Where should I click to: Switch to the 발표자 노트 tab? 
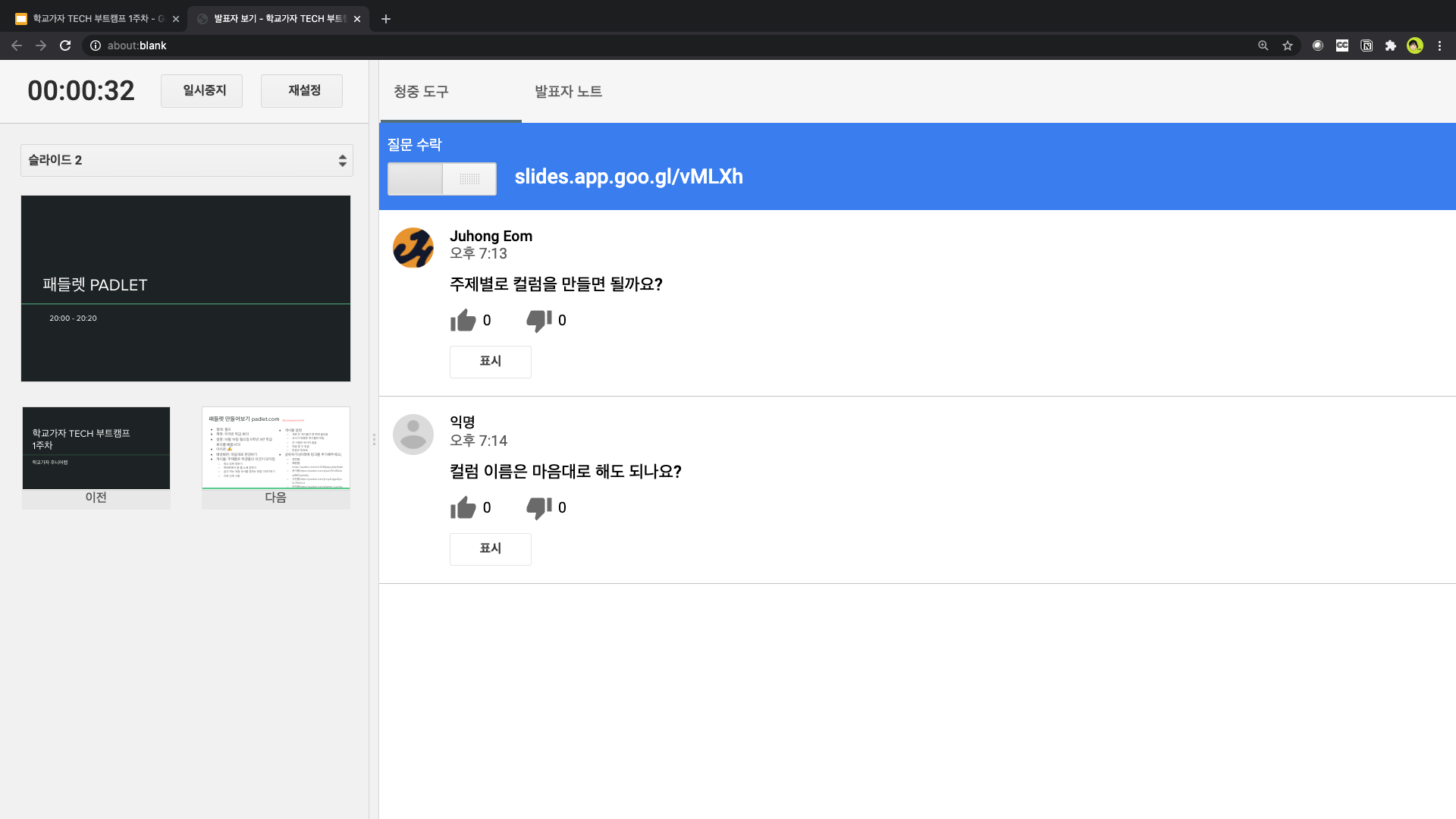coord(568,92)
